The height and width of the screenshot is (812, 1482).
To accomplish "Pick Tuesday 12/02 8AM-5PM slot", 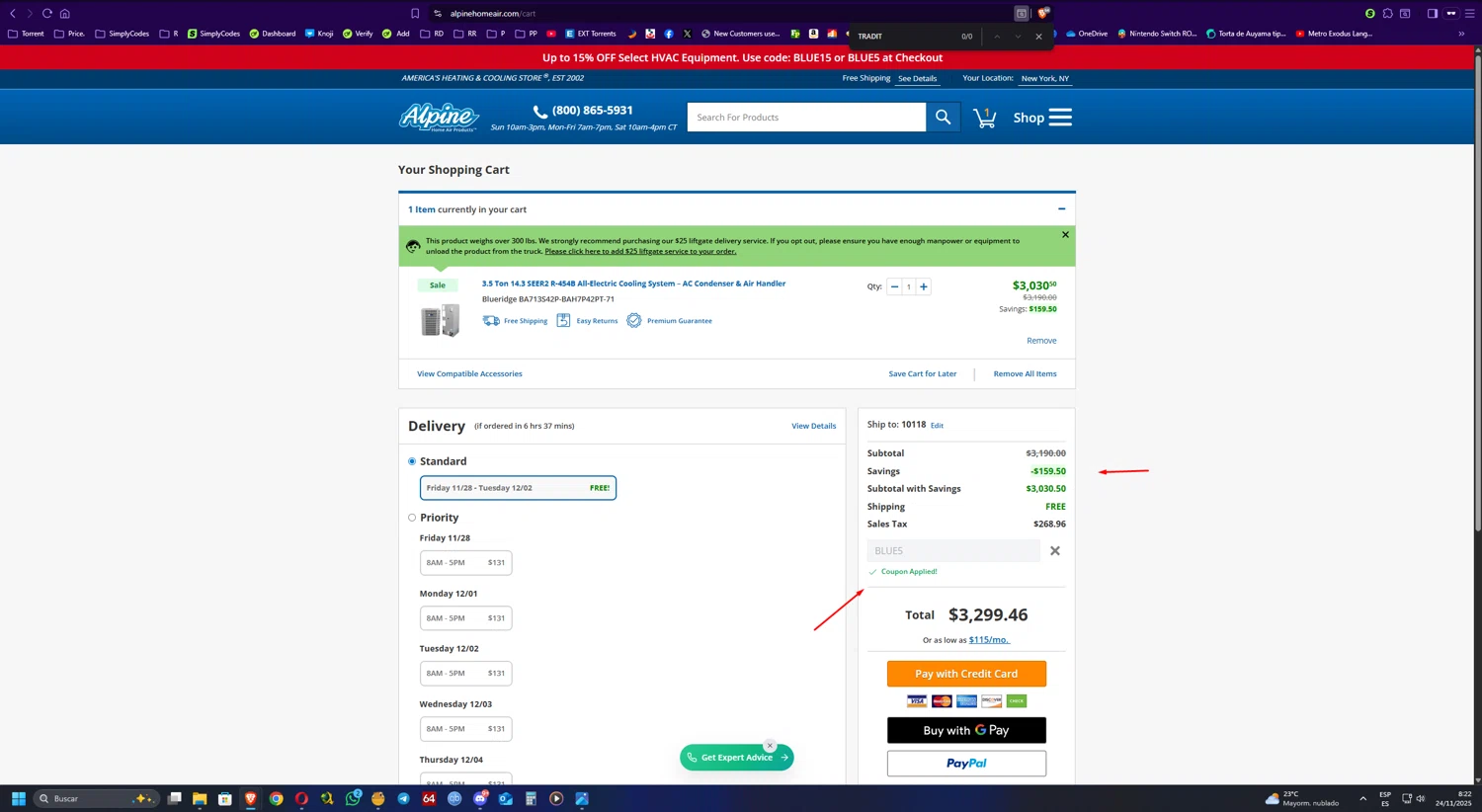I will [465, 674].
